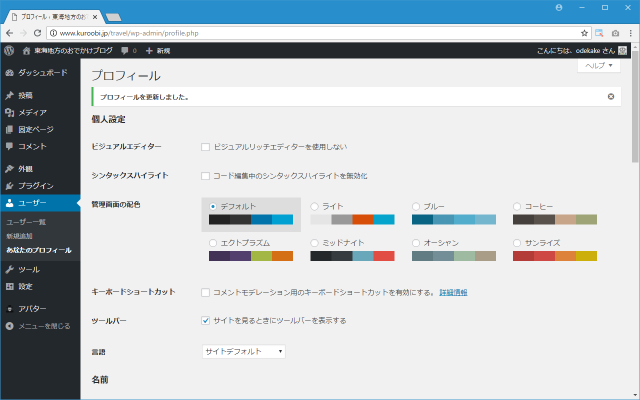Uncheck サイトを見るときにツールバーを表示する

pyautogui.click(x=205, y=321)
